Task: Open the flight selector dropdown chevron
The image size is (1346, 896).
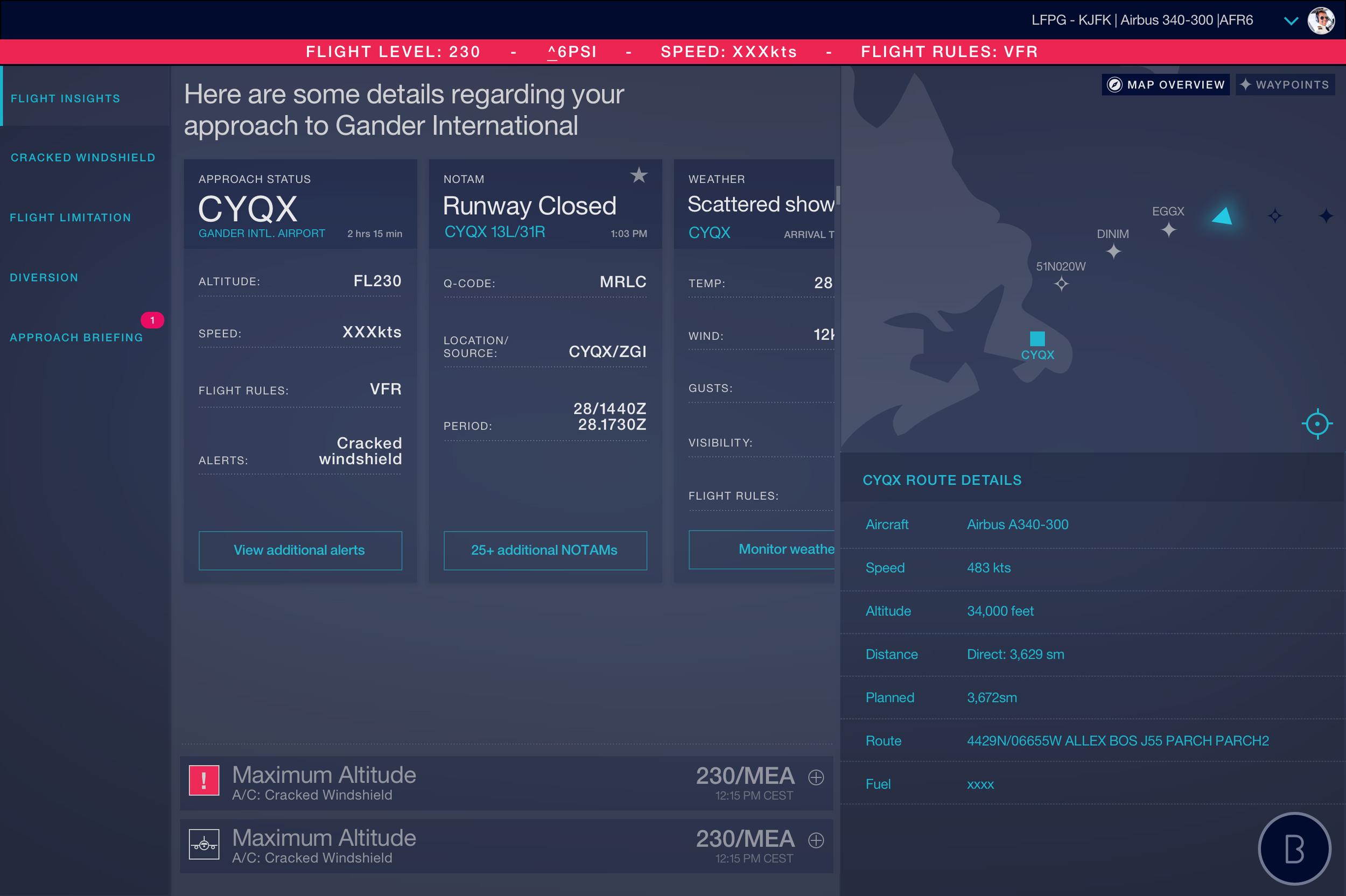Action: click(x=1291, y=21)
